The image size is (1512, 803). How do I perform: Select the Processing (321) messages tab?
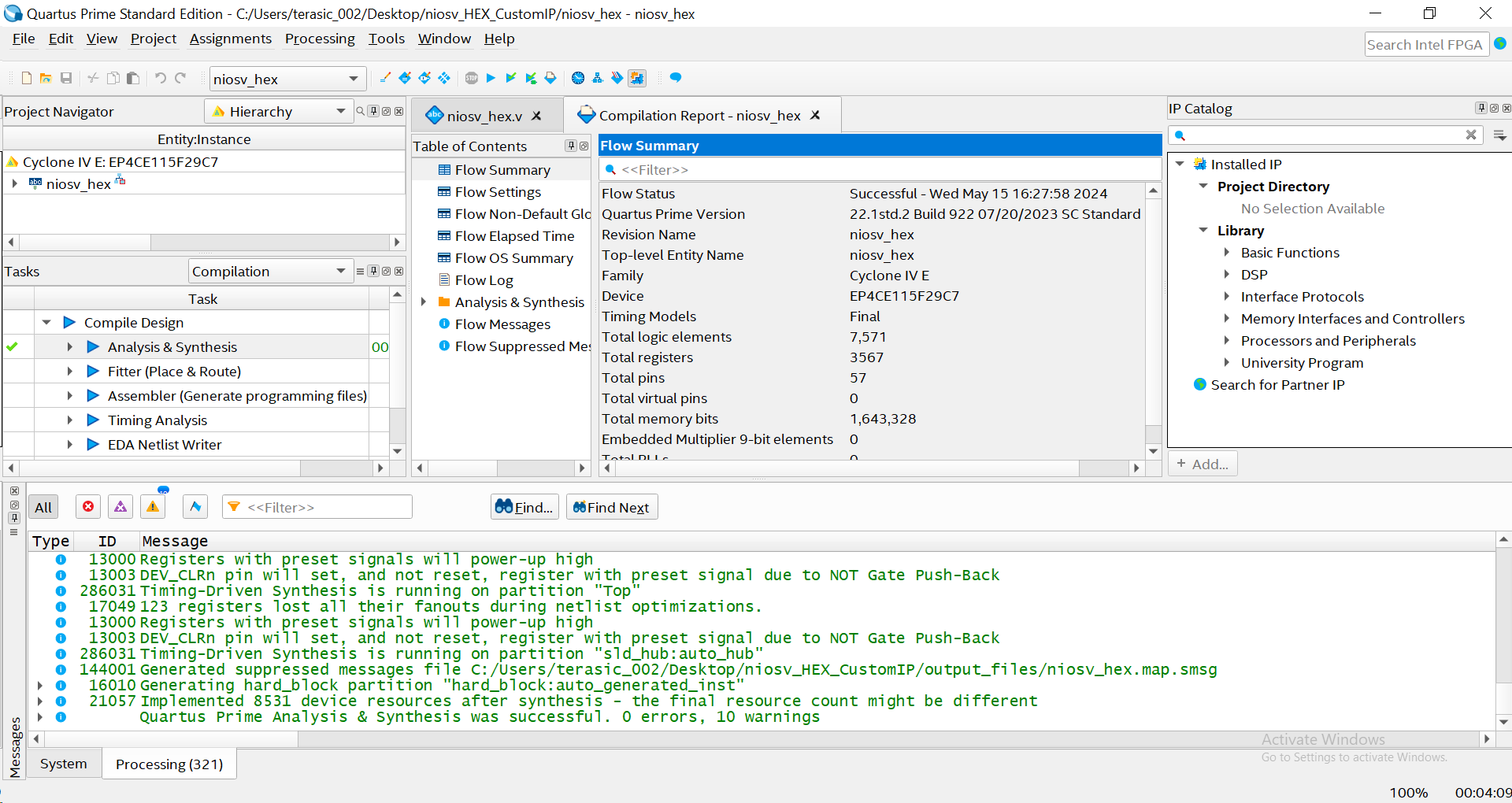(x=169, y=764)
